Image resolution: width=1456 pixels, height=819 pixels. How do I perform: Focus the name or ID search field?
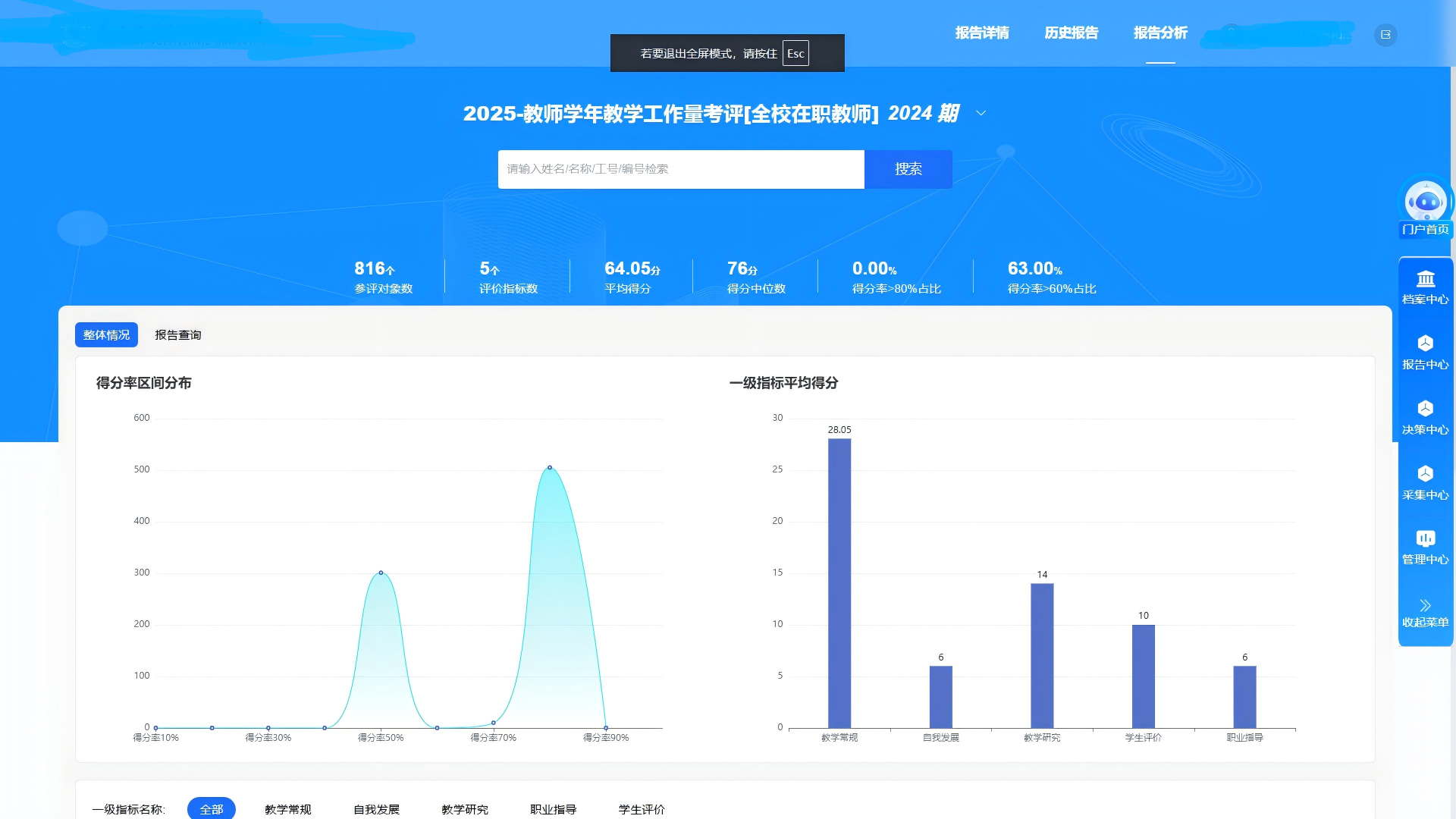point(681,169)
